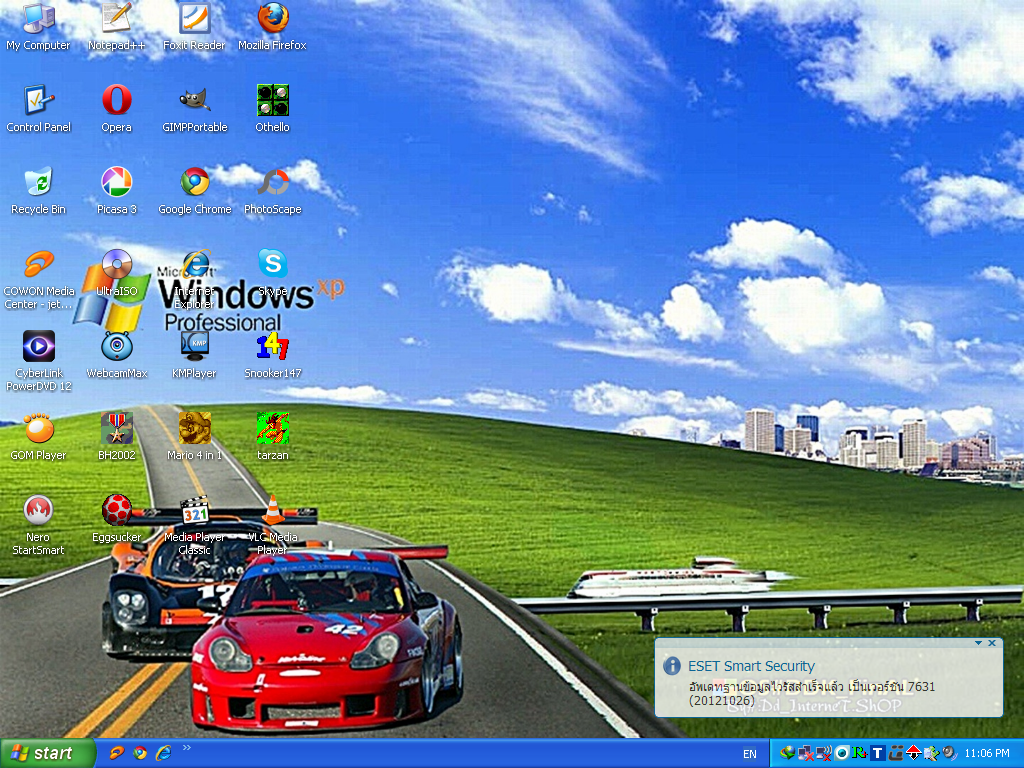Open COWON jetAudio from the Quick Launch bar
Screen dimensions: 1024x768
[x=117, y=753]
